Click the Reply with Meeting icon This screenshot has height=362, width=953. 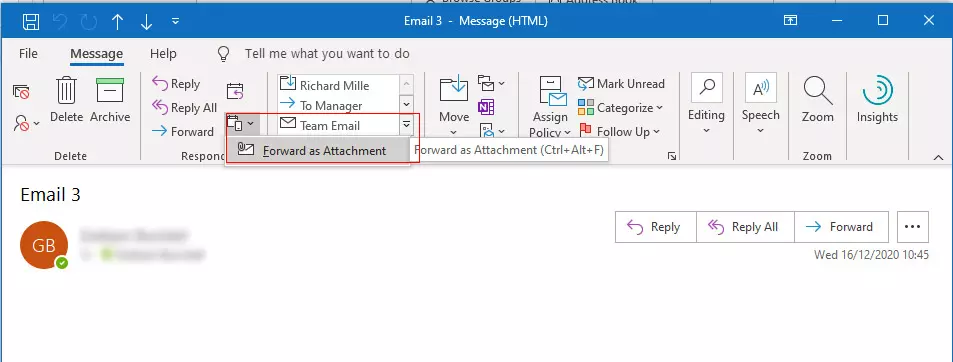tap(235, 91)
